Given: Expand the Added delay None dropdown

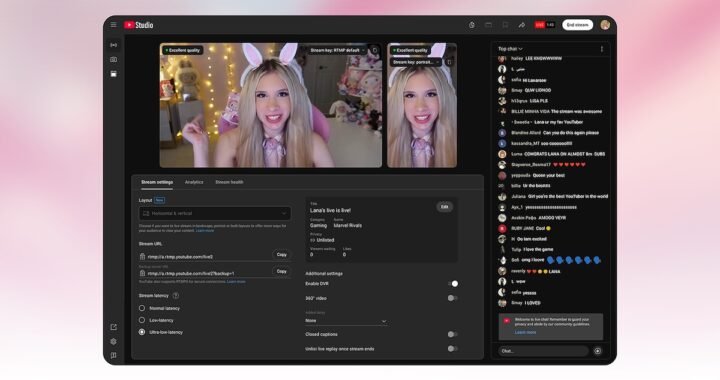Looking at the screenshot, I should coord(346,321).
